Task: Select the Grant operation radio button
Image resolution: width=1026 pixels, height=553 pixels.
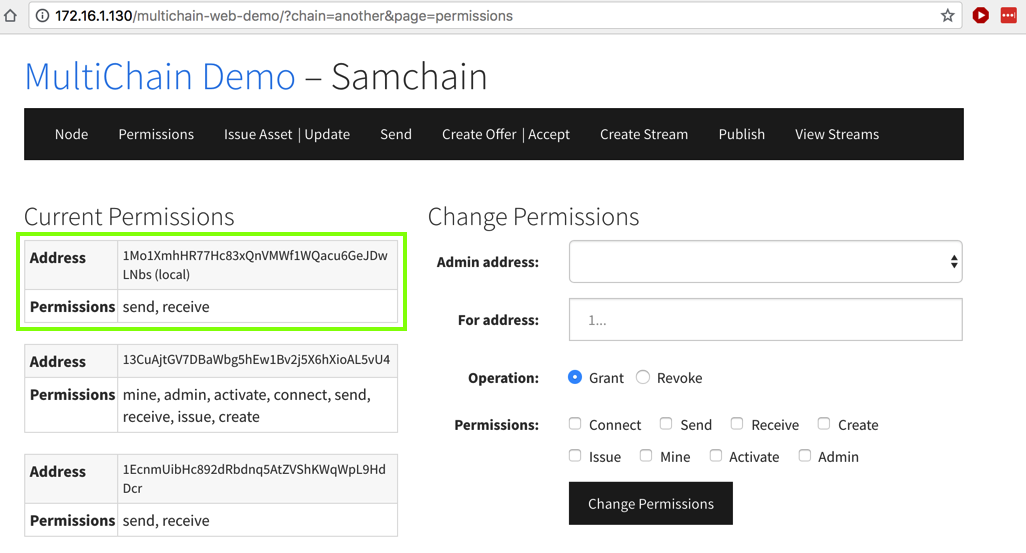Action: click(575, 377)
